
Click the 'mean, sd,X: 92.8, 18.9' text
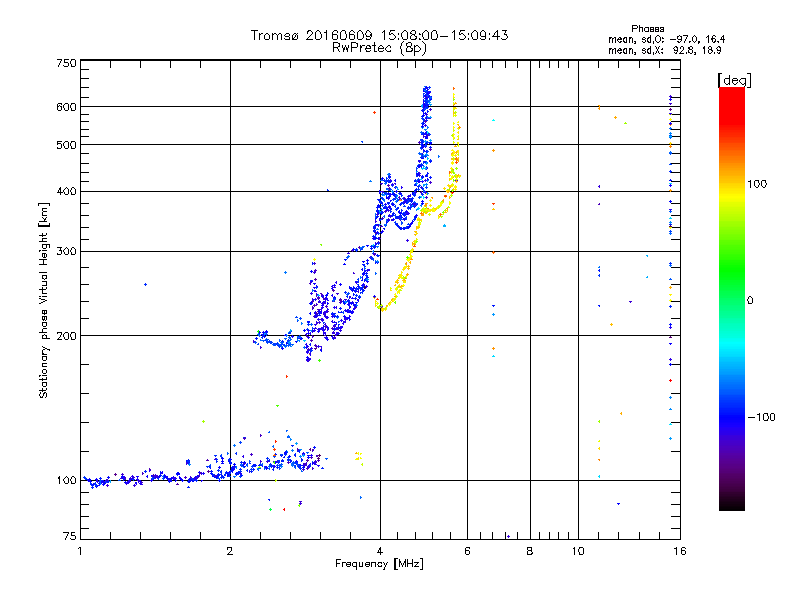[664, 50]
